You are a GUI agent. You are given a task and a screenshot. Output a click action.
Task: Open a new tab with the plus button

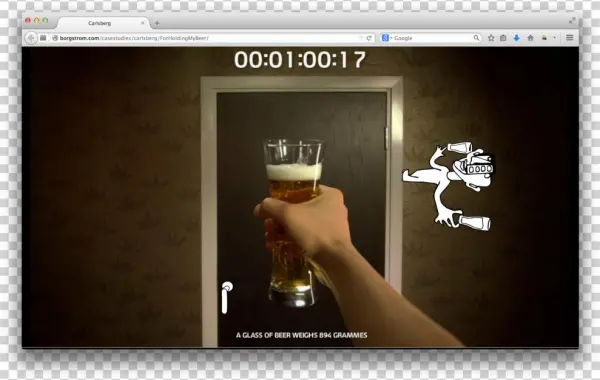(157, 23)
